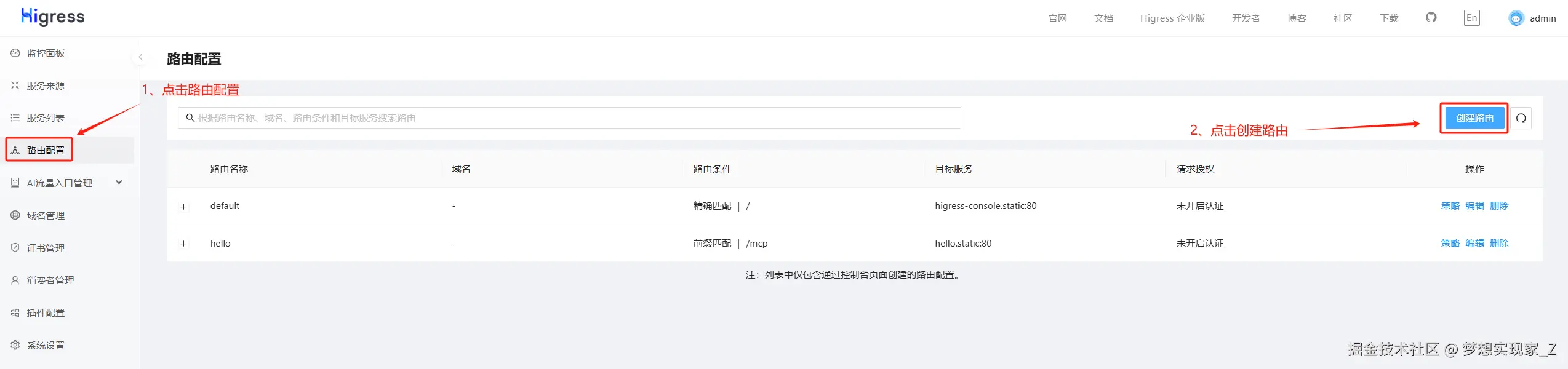Open the 官网 top navigation link

[x=1057, y=18]
